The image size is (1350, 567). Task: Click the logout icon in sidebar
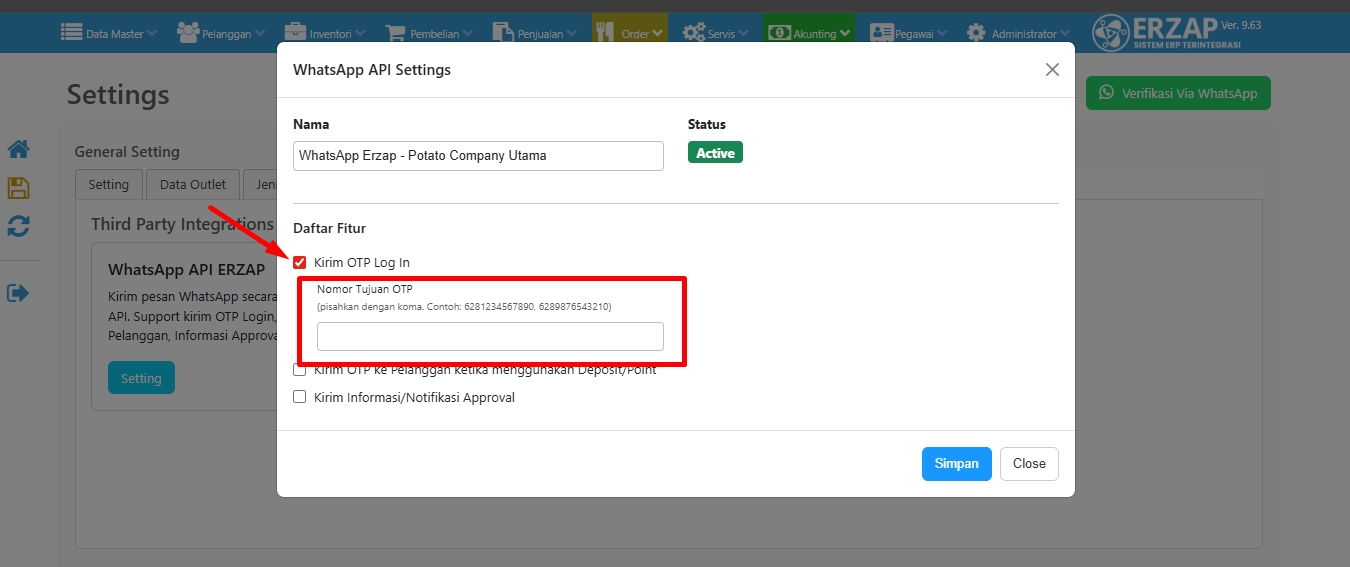coord(18,293)
